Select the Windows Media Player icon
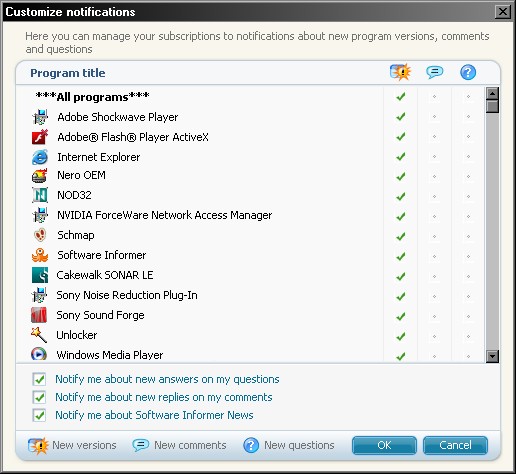Viewport: 516px width, 474px height. point(39,354)
